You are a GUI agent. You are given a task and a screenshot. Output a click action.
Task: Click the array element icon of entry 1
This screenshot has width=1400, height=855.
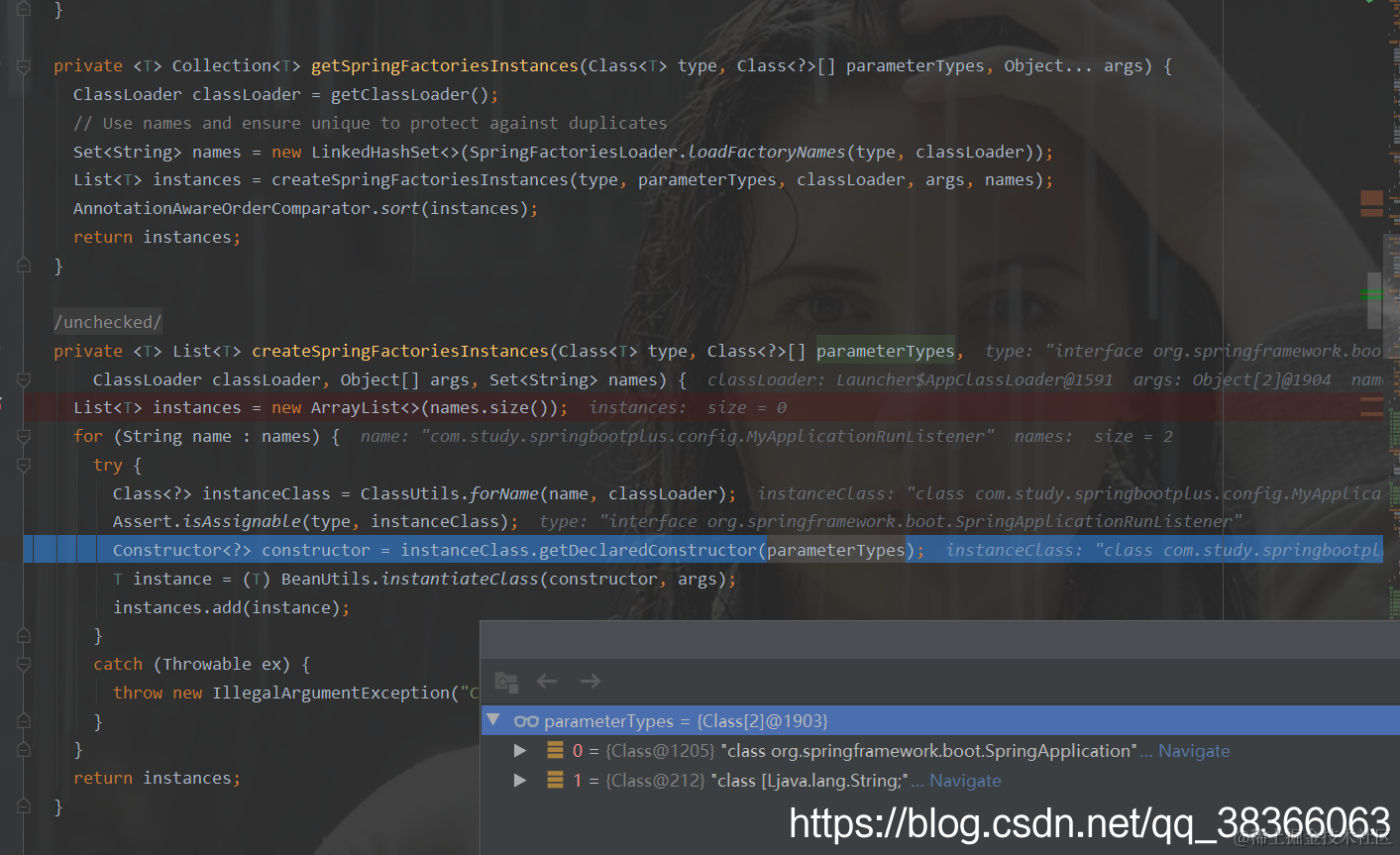[x=556, y=781]
